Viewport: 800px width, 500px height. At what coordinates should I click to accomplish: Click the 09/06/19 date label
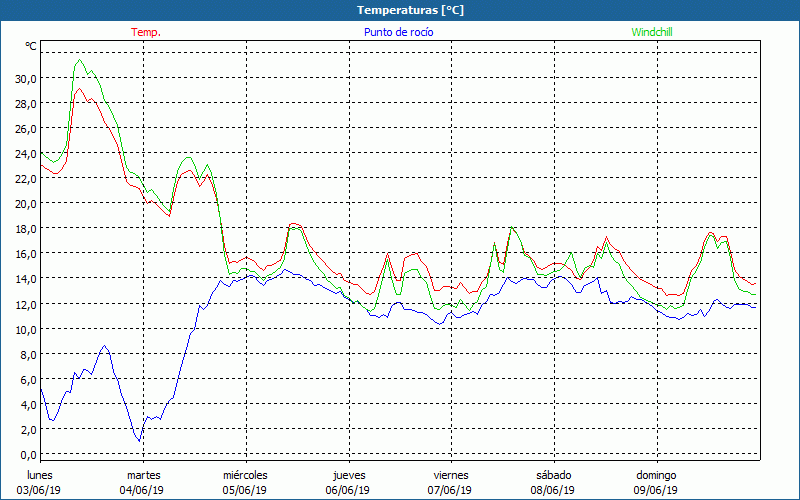pyautogui.click(x=656, y=490)
